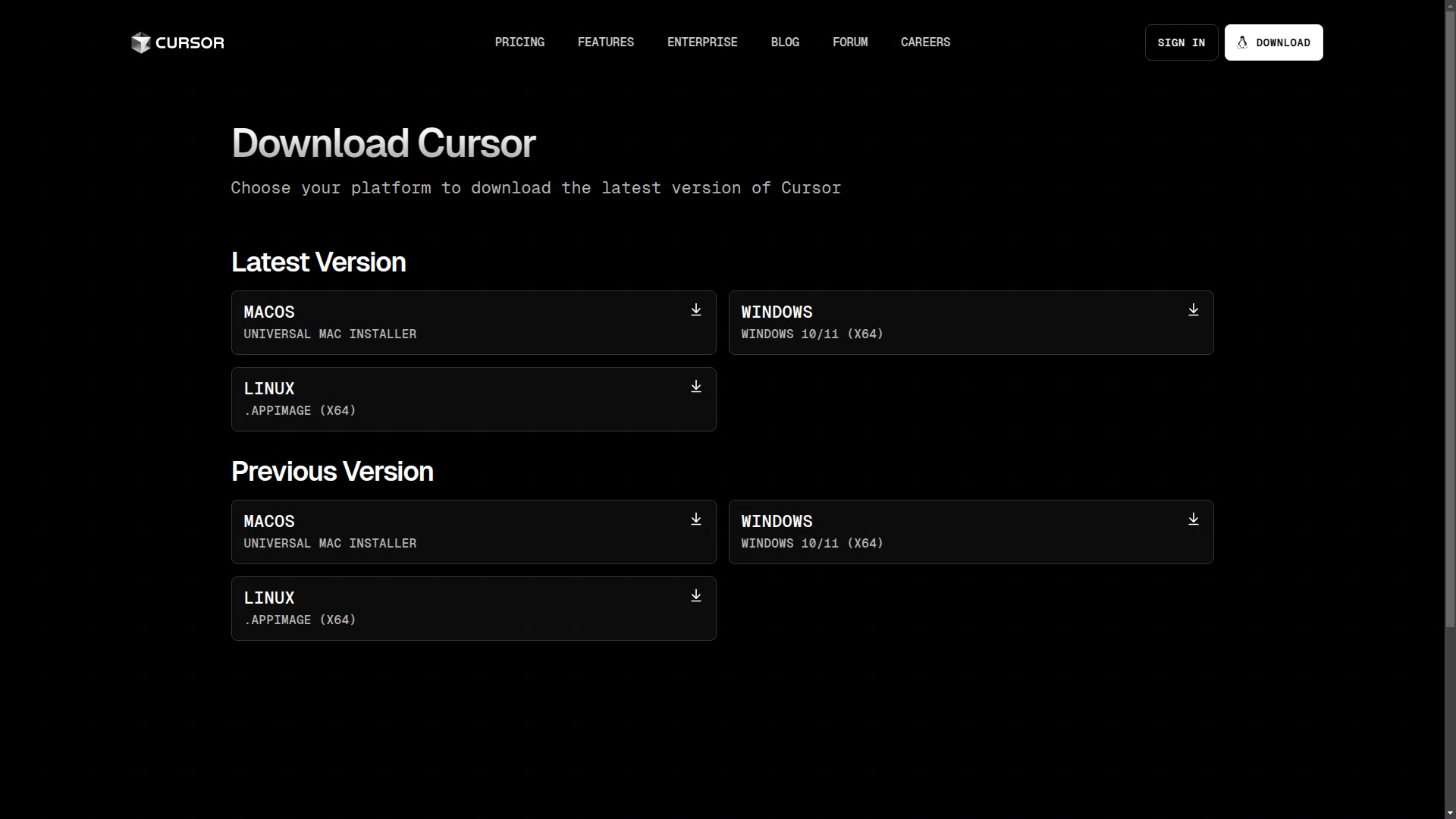Click download arrow on latest macOS card

click(x=695, y=310)
